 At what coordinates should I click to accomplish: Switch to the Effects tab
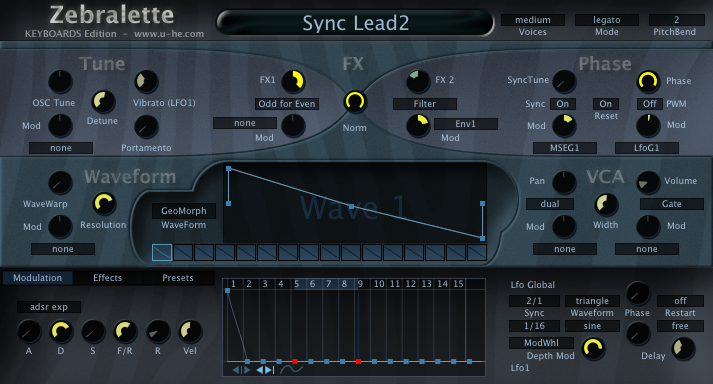pos(108,278)
